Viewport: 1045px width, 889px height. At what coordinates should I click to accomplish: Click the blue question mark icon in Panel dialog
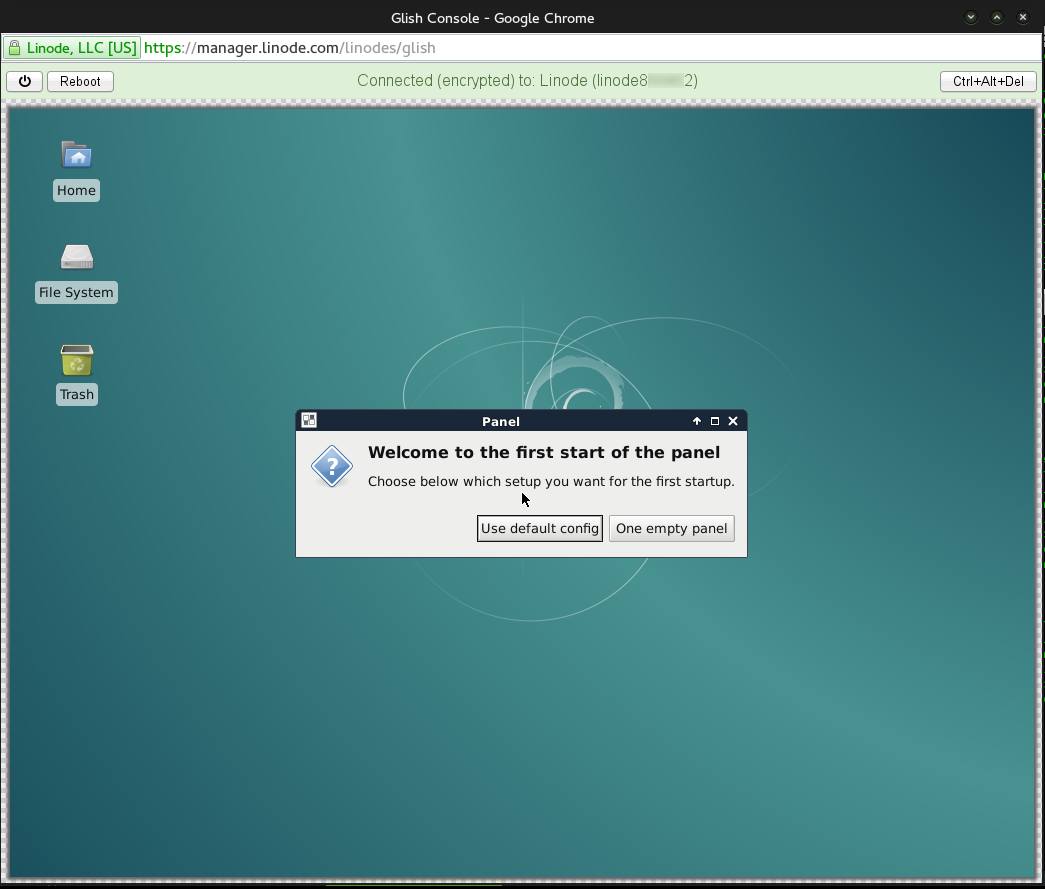point(331,466)
